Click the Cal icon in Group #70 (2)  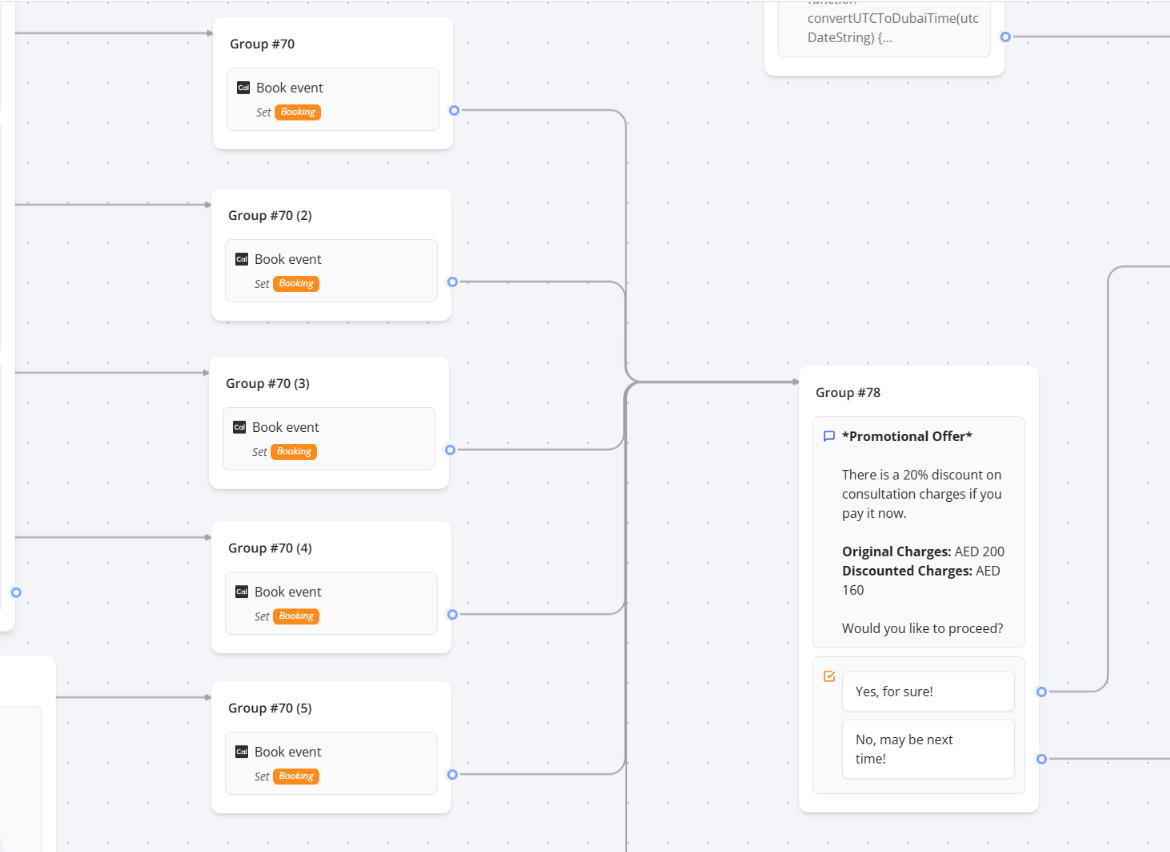pyautogui.click(x=241, y=259)
